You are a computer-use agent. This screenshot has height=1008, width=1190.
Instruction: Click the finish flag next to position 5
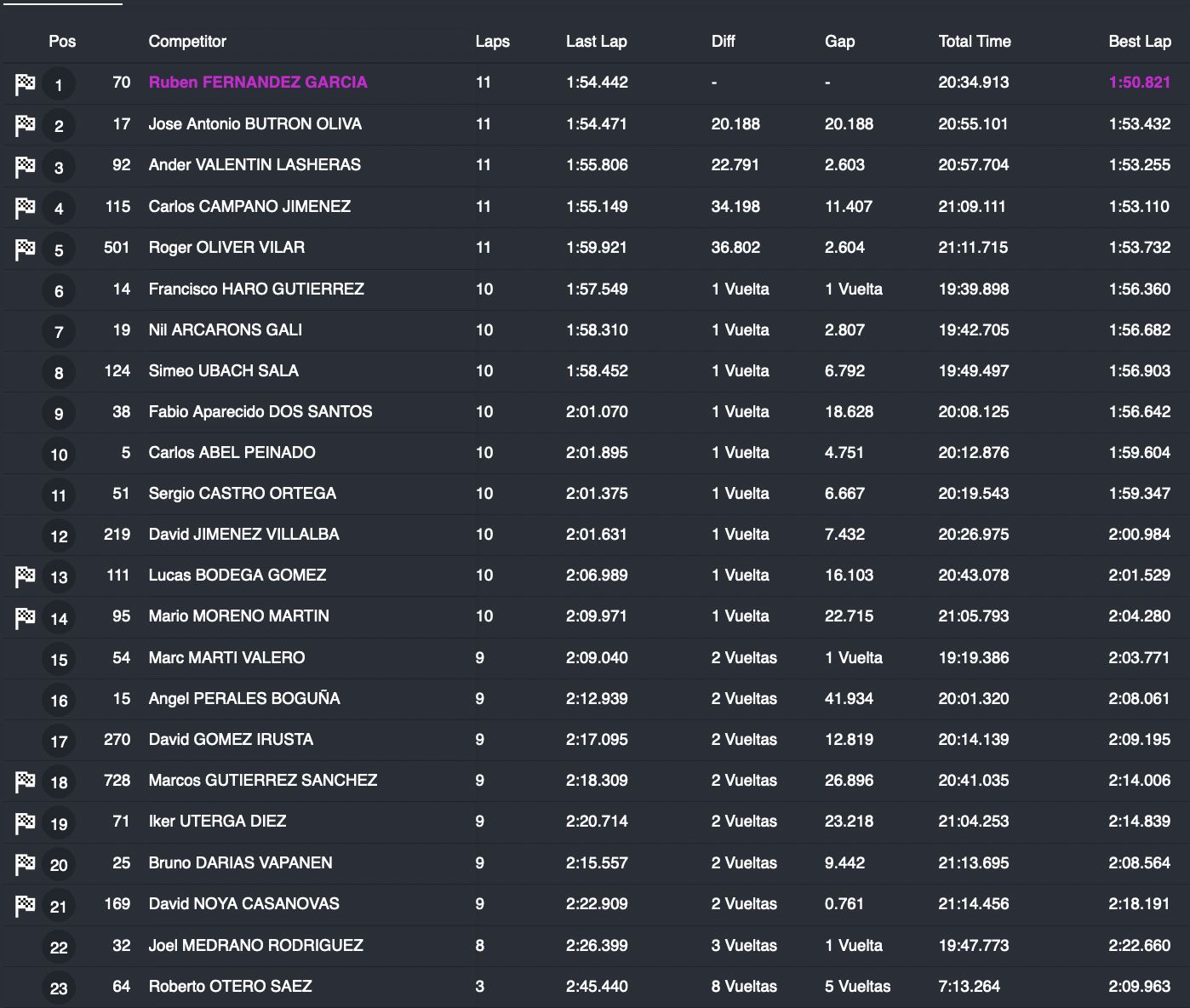[26, 249]
